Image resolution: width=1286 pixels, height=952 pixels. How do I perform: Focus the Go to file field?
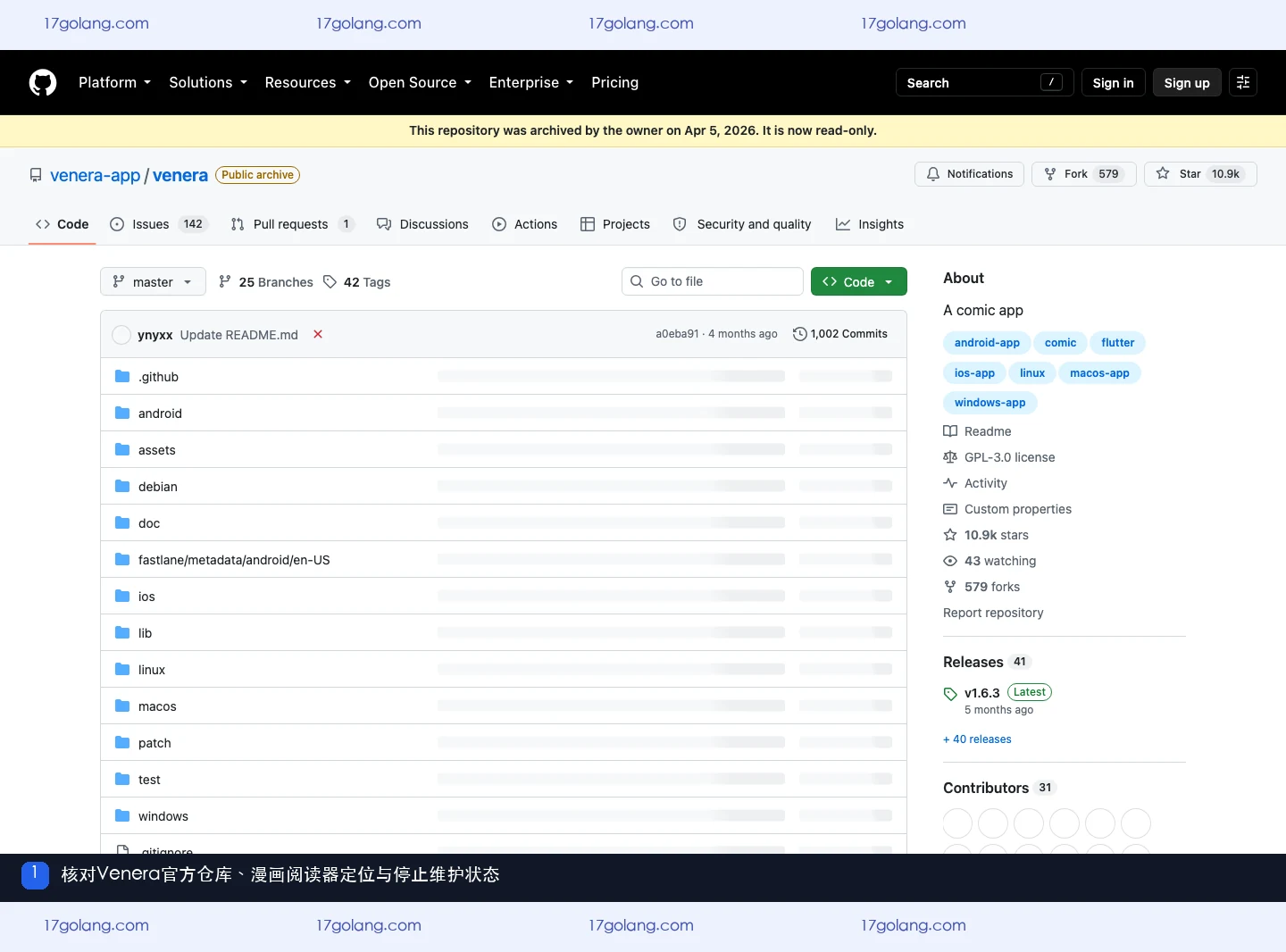tap(713, 281)
